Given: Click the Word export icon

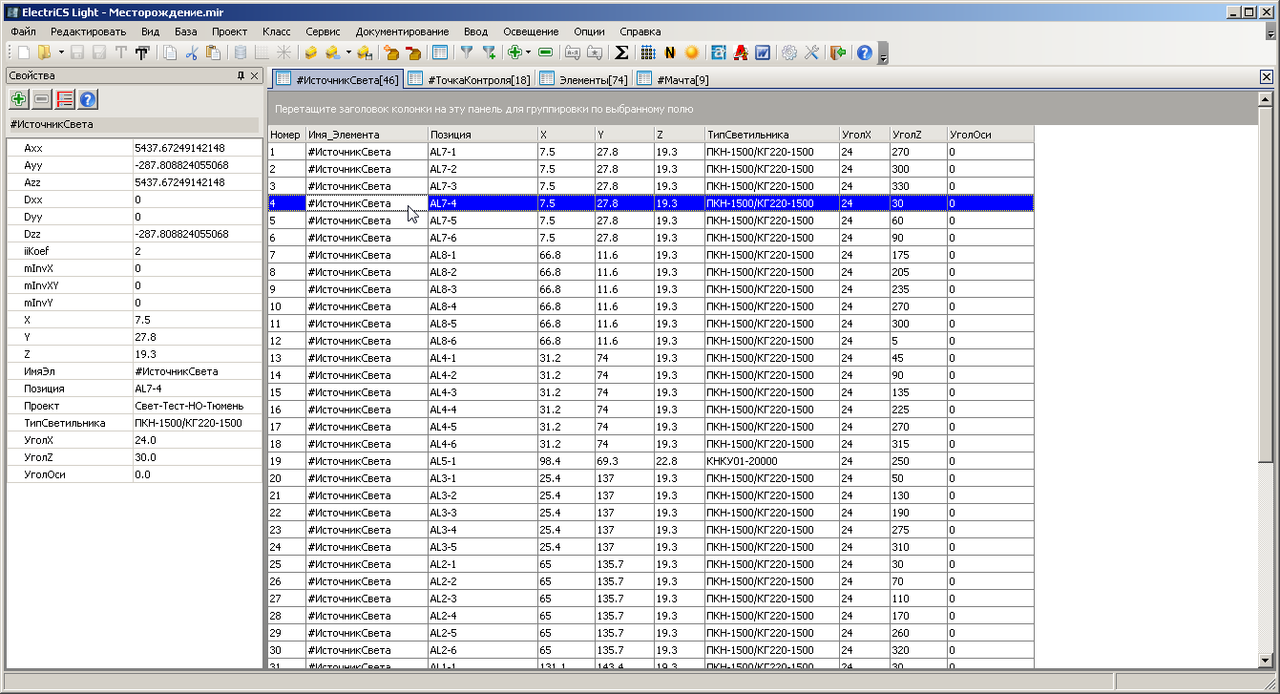Looking at the screenshot, I should point(763,52).
